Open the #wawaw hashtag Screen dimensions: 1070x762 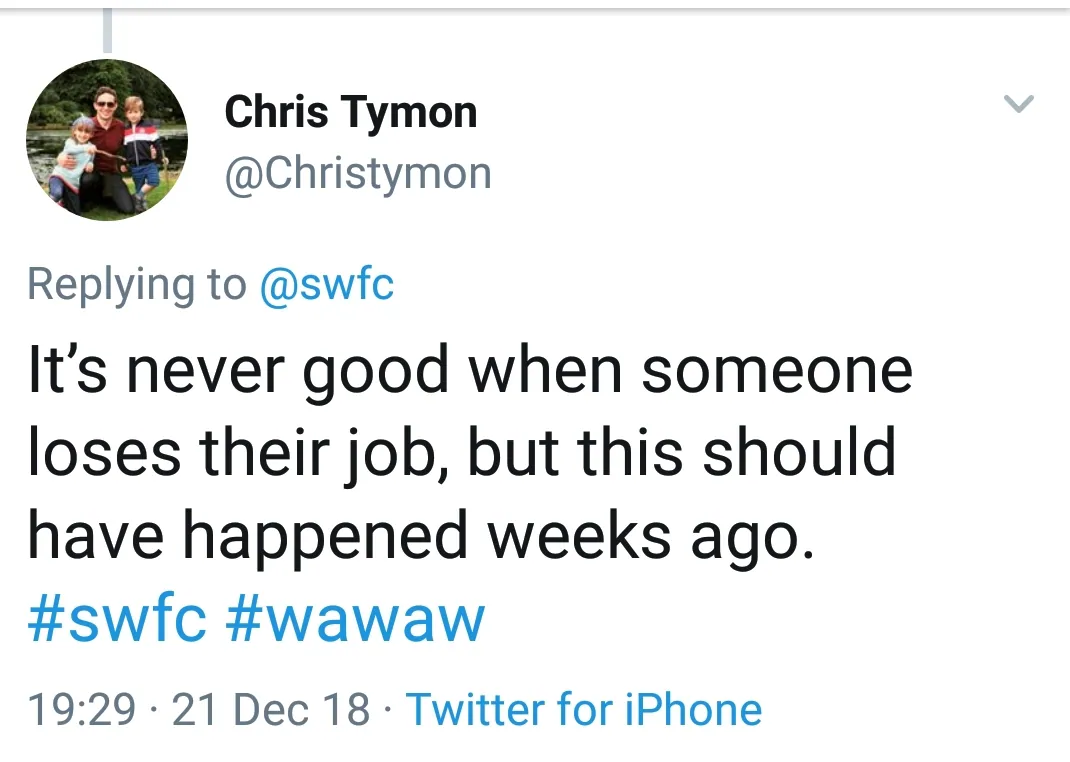coord(356,619)
